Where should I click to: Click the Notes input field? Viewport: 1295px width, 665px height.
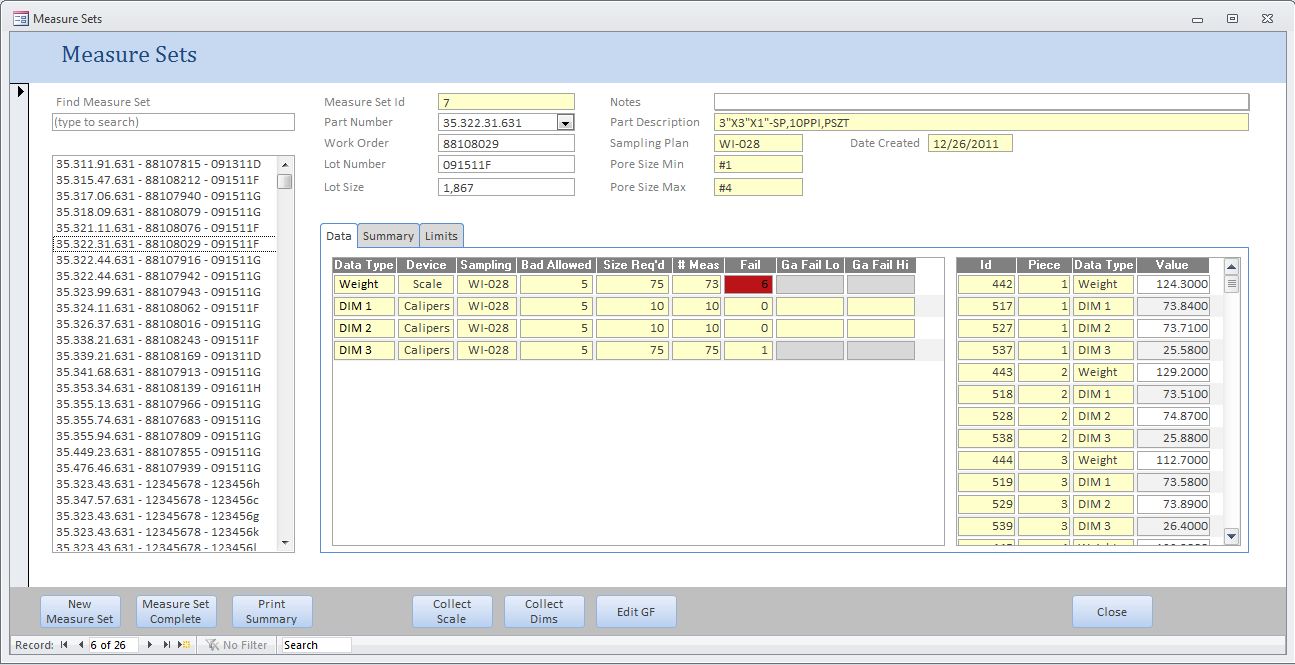[981, 102]
